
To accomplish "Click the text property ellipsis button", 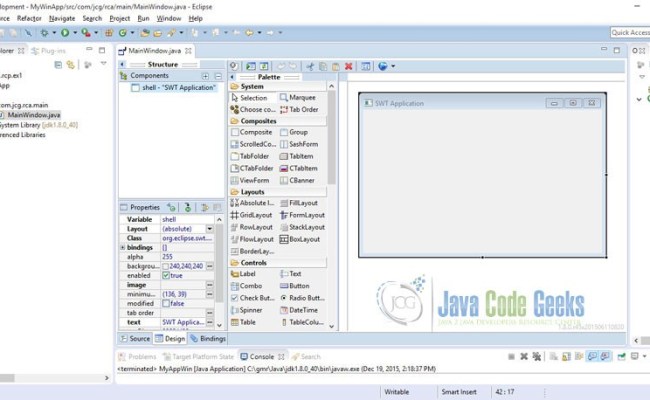I will point(210,322).
